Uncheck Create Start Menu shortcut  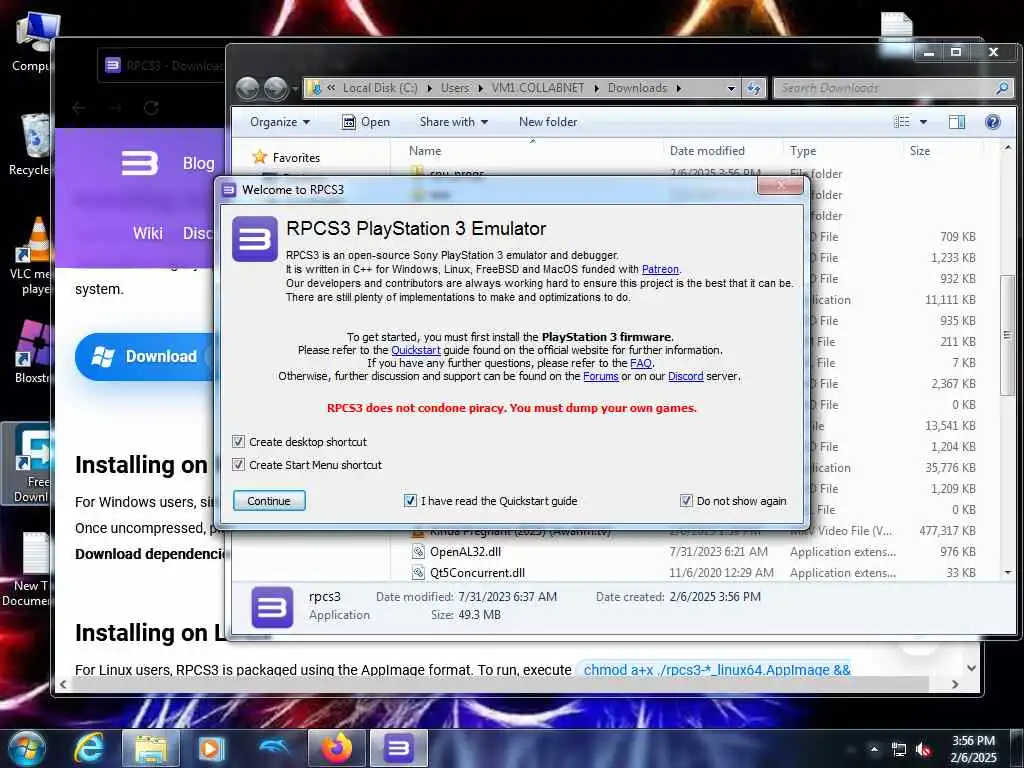pos(239,464)
